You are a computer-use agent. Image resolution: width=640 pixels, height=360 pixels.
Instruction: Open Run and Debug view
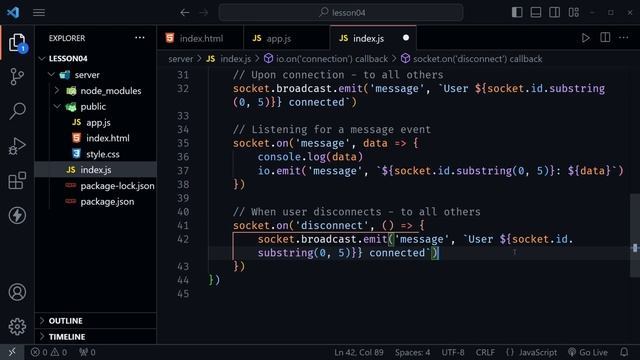pos(17,146)
